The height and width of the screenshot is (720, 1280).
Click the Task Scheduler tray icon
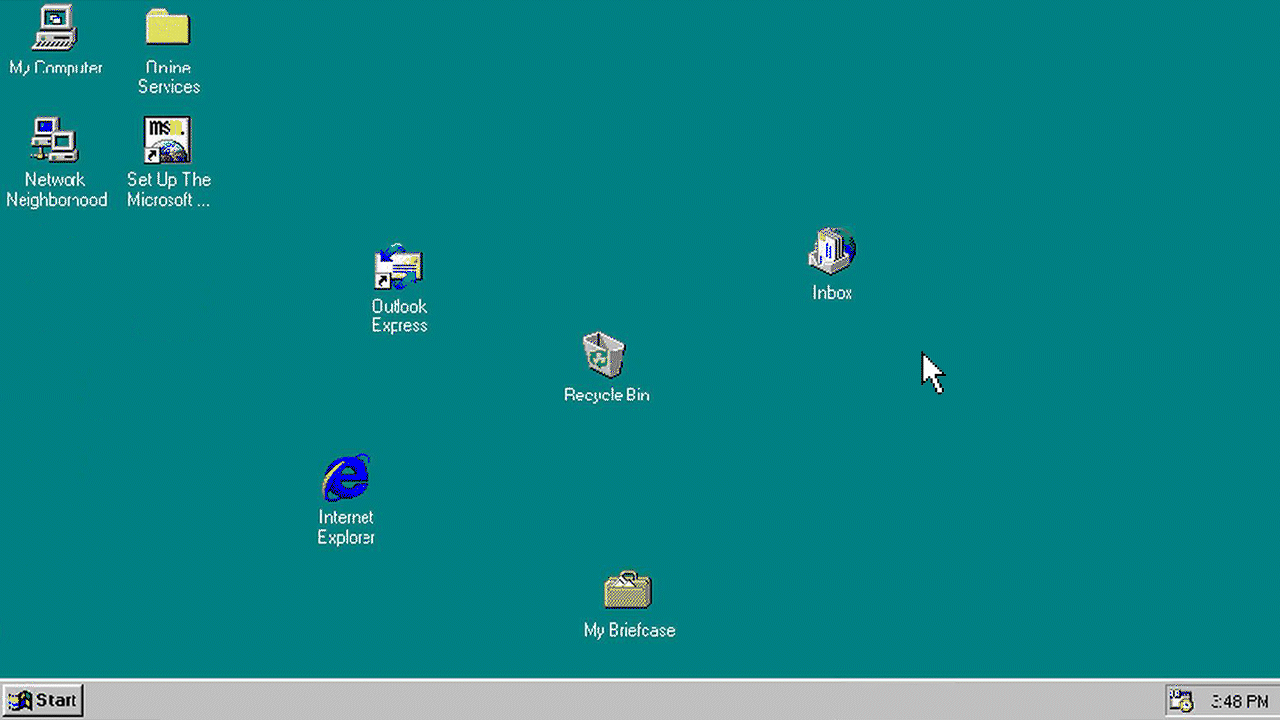(1181, 701)
